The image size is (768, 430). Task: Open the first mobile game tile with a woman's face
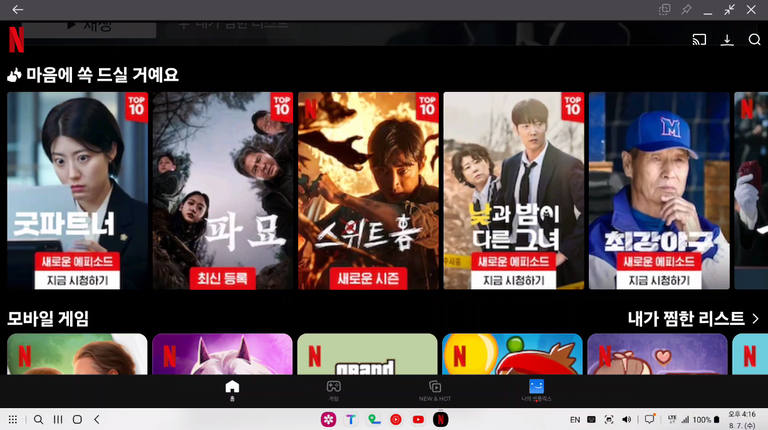pos(77,354)
